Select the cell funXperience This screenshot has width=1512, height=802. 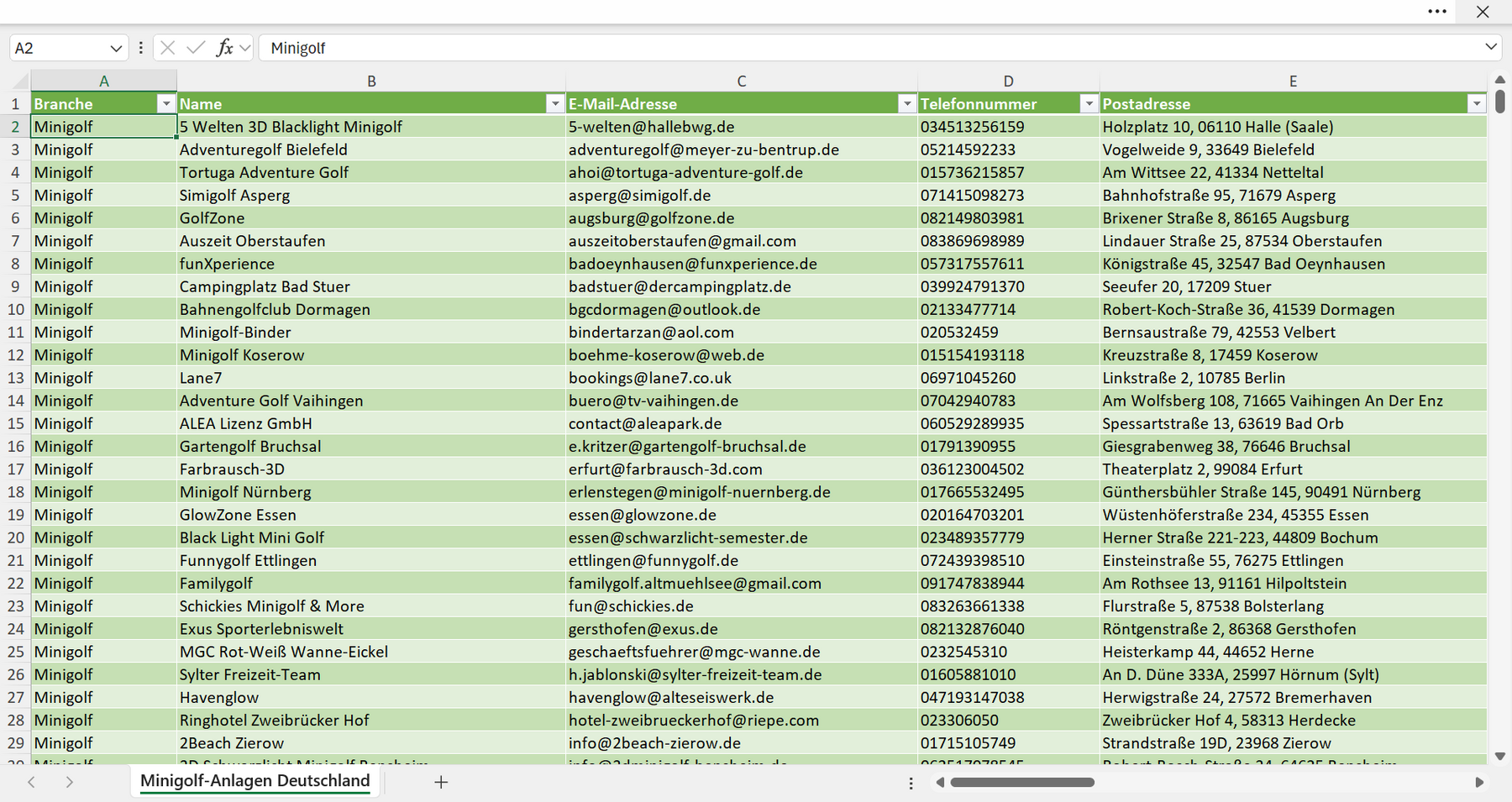coord(371,264)
